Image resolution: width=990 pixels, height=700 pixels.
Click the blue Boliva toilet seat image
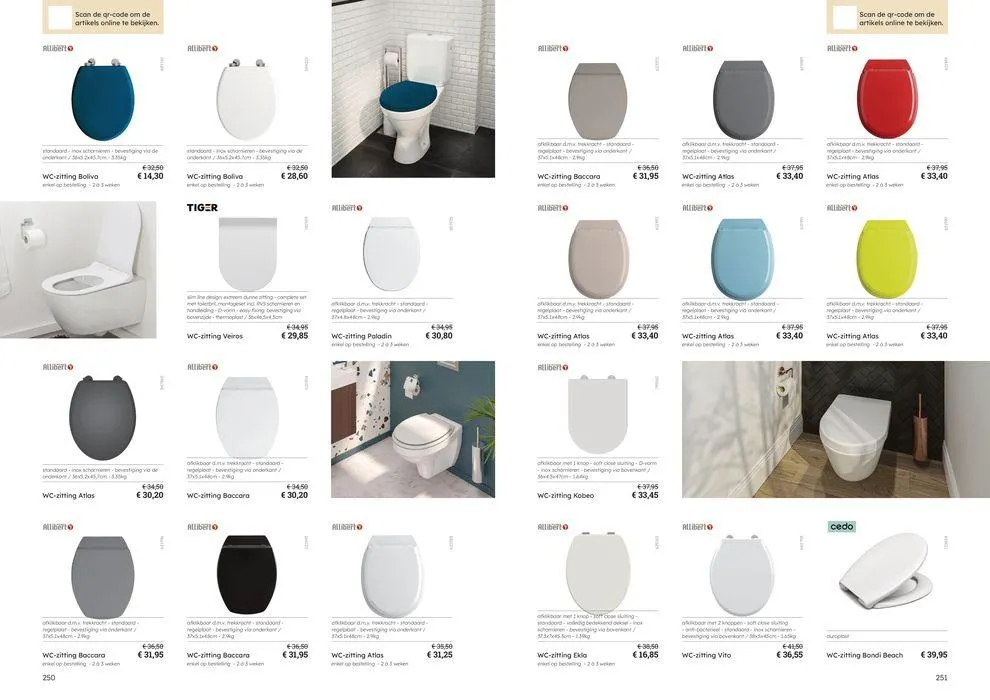[x=103, y=99]
